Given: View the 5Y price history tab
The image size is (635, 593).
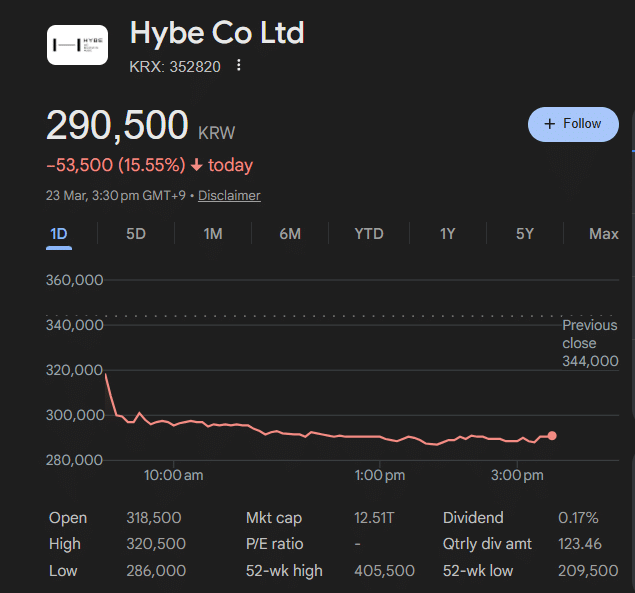Looking at the screenshot, I should click(x=525, y=234).
